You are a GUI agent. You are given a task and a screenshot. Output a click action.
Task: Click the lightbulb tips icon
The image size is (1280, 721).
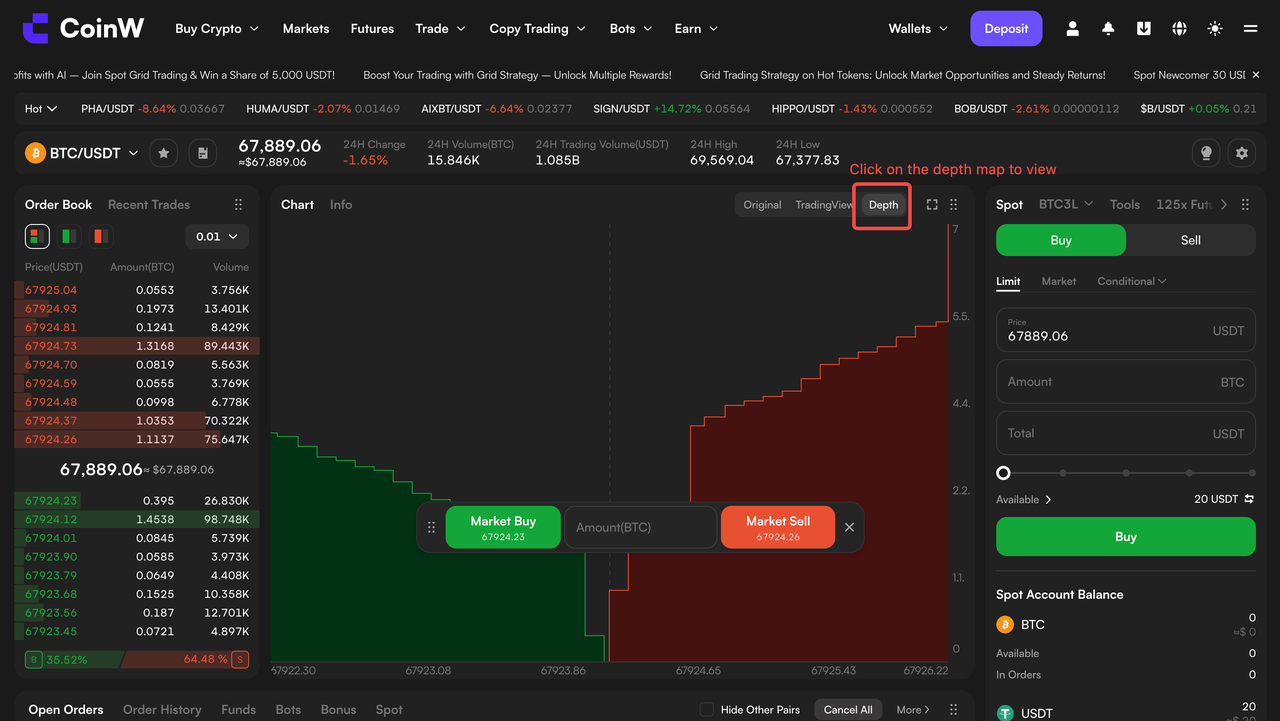pyautogui.click(x=1206, y=153)
